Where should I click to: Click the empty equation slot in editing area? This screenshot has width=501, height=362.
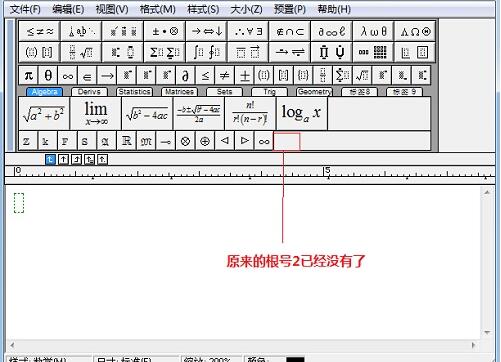click(19, 203)
